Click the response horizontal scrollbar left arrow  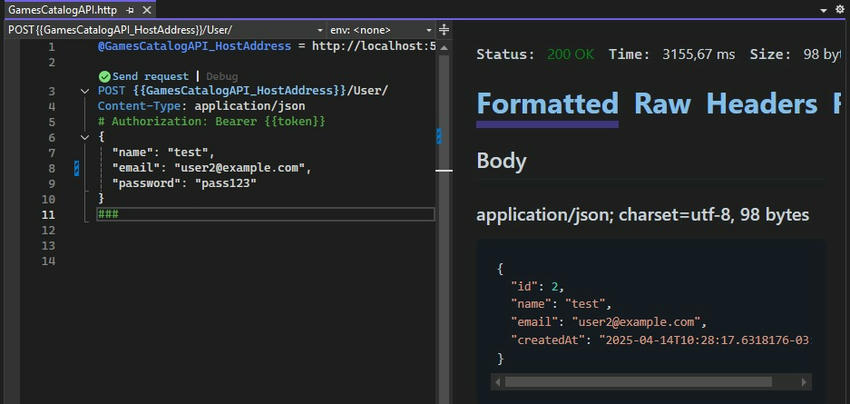pyautogui.click(x=498, y=382)
